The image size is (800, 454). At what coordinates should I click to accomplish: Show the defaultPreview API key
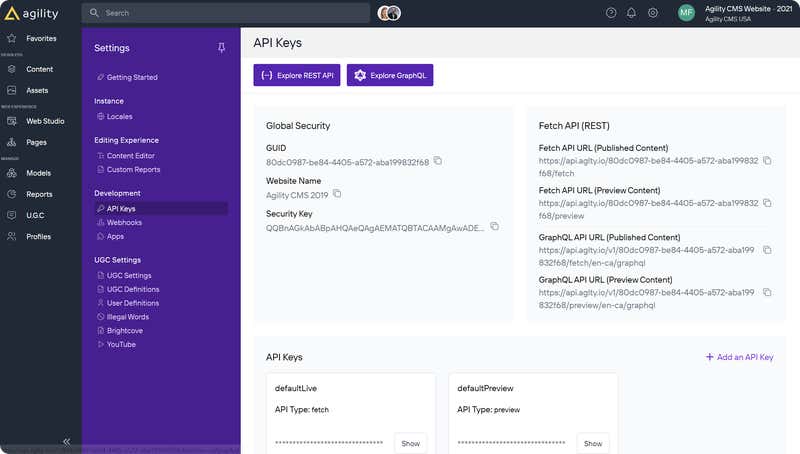593,443
